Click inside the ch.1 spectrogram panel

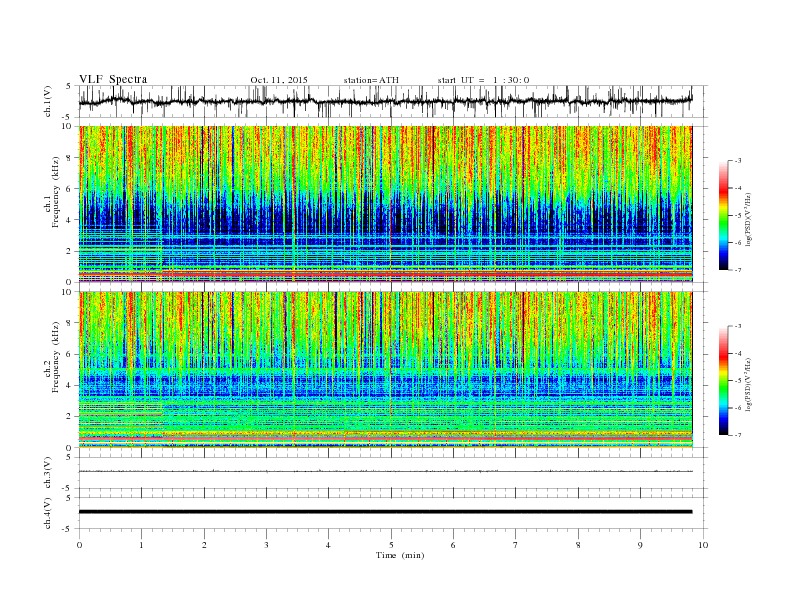click(x=386, y=204)
